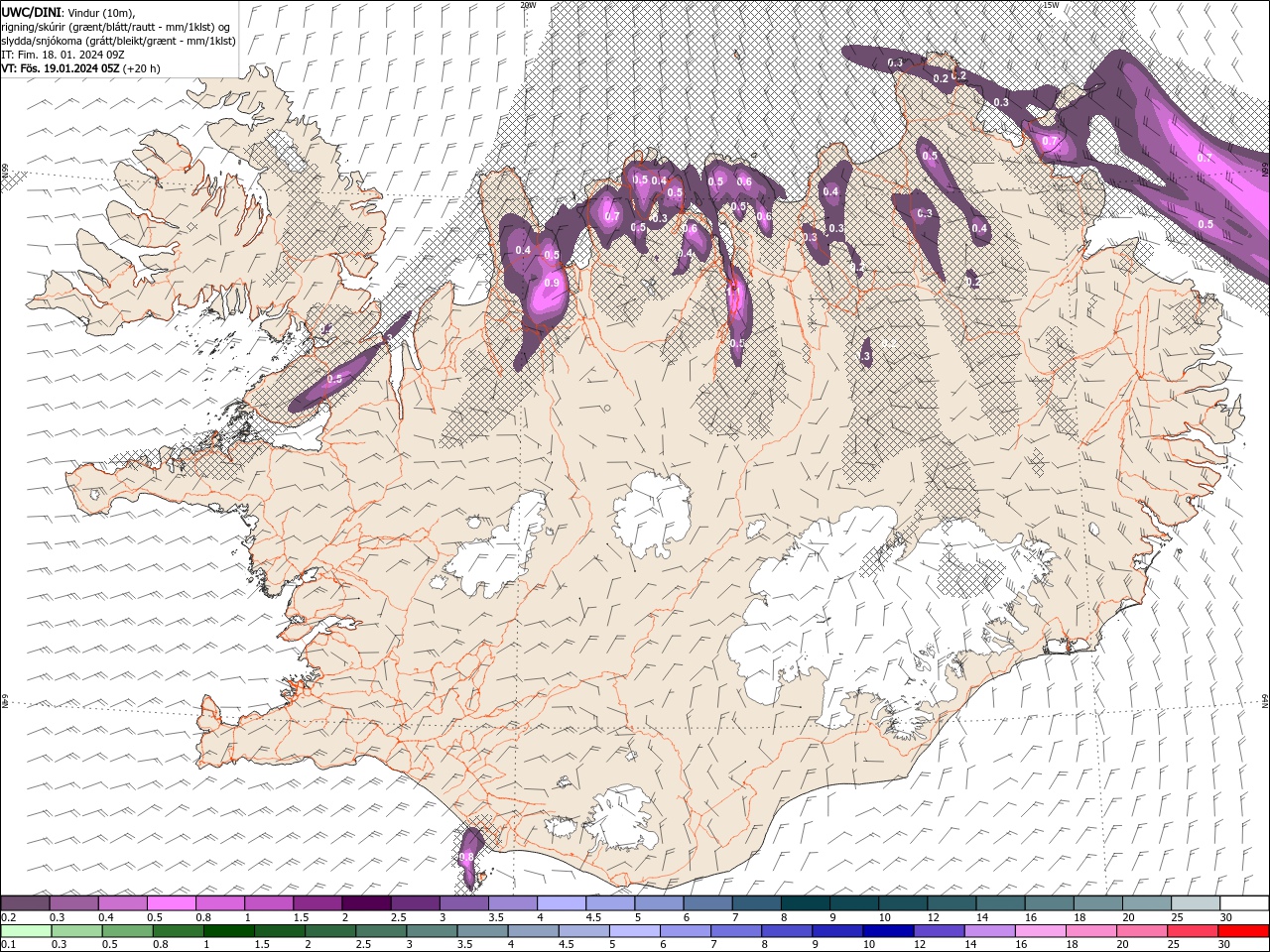The width and height of the screenshot is (1270, 952).
Task: Click the 20W longitude label
Action: tap(528, 5)
